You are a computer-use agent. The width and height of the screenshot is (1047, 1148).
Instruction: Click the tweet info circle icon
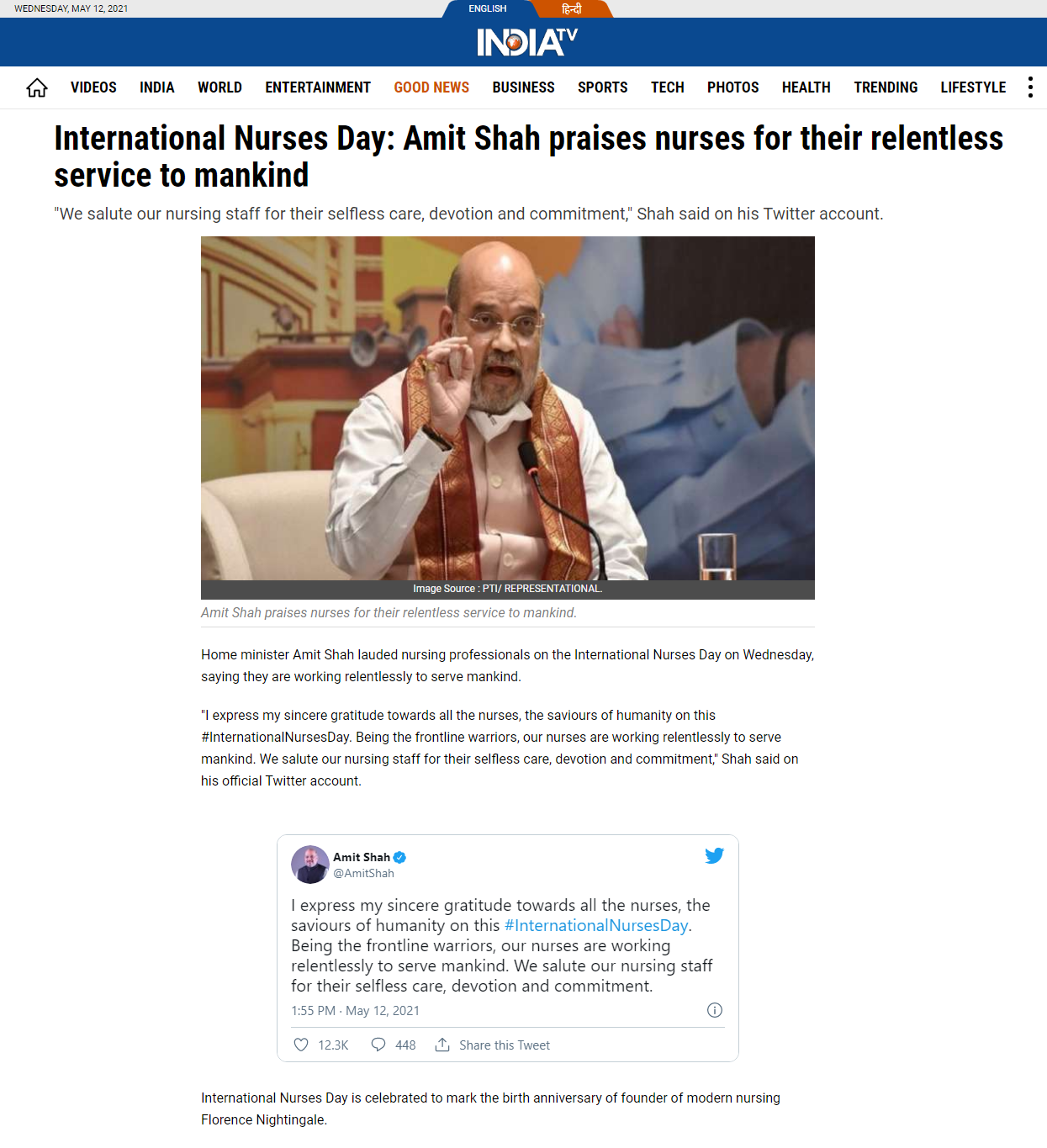[715, 1010]
